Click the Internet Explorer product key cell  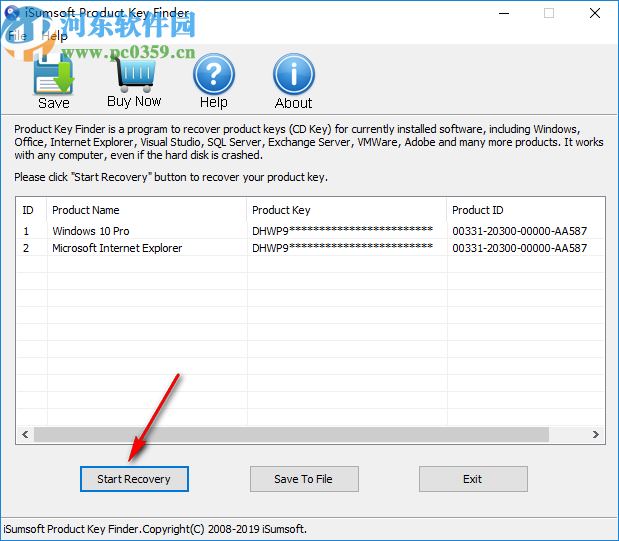[x=342, y=248]
